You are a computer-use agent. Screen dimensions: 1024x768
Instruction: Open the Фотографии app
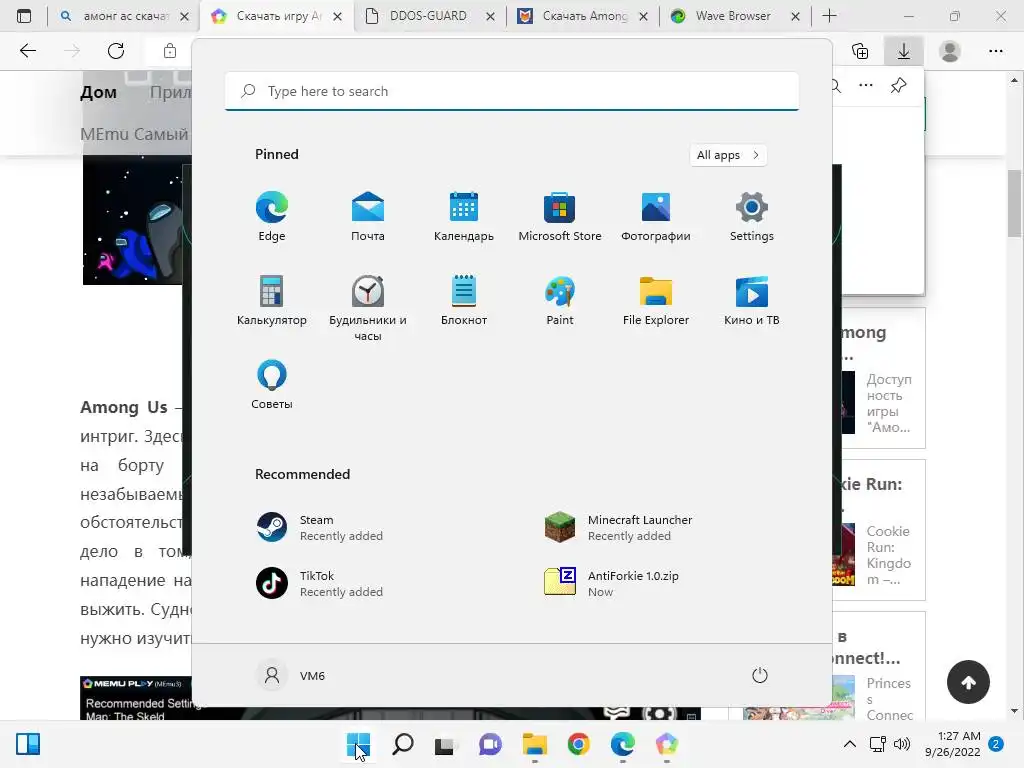click(656, 217)
